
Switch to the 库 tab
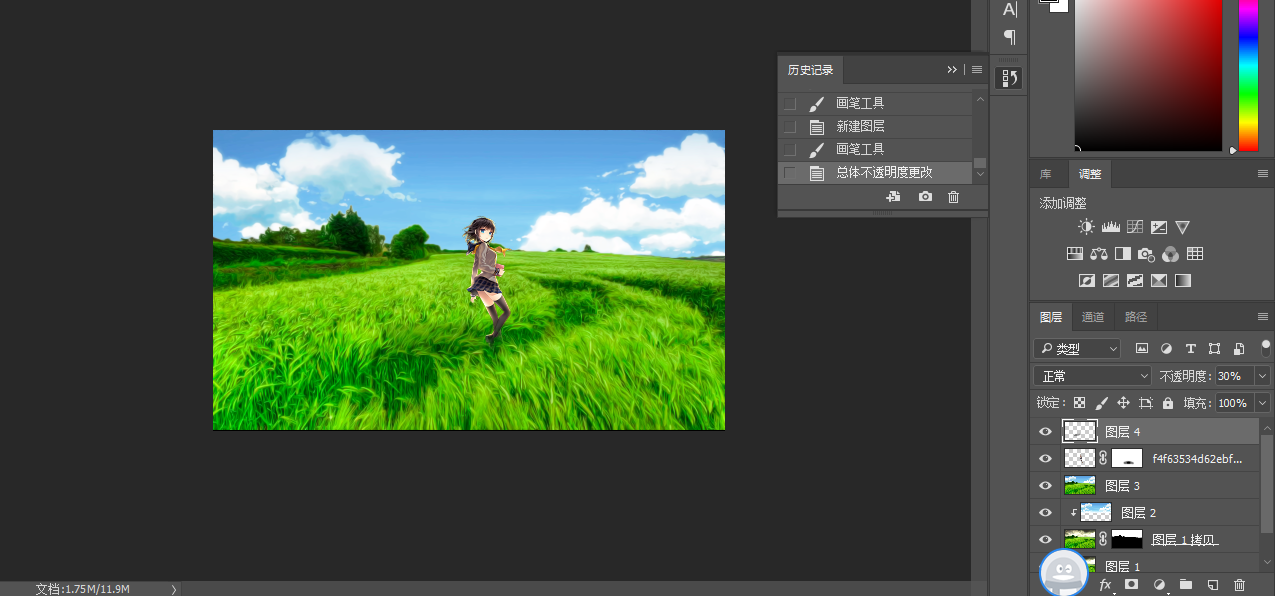click(1046, 174)
